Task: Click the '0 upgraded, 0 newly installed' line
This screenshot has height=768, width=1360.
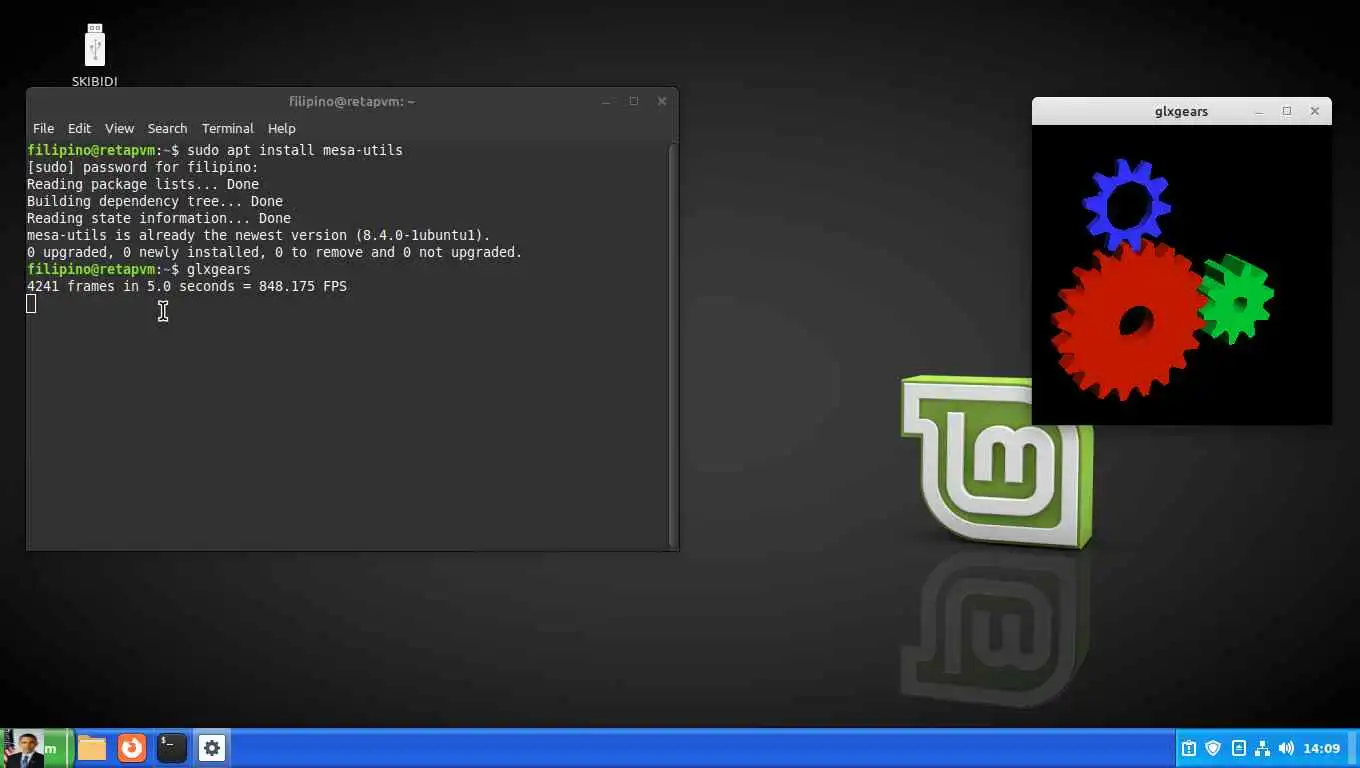Action: point(275,252)
